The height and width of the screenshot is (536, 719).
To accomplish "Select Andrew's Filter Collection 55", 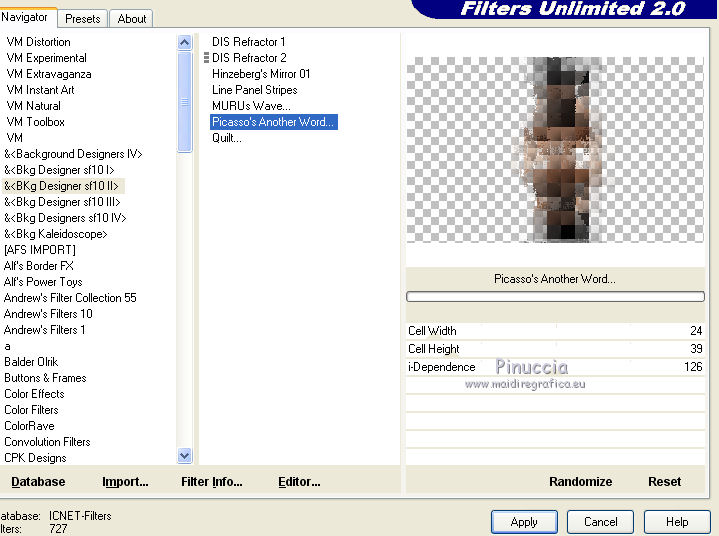I will [x=70, y=298].
